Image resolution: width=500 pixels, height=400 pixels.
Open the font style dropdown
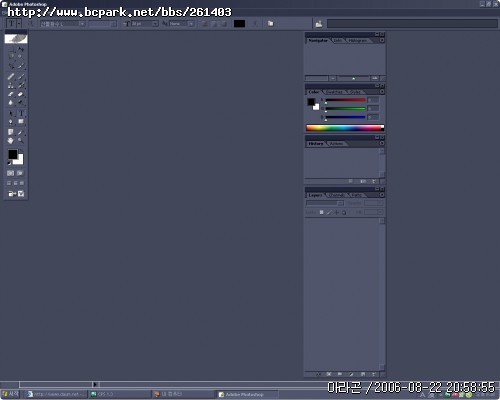(113, 24)
